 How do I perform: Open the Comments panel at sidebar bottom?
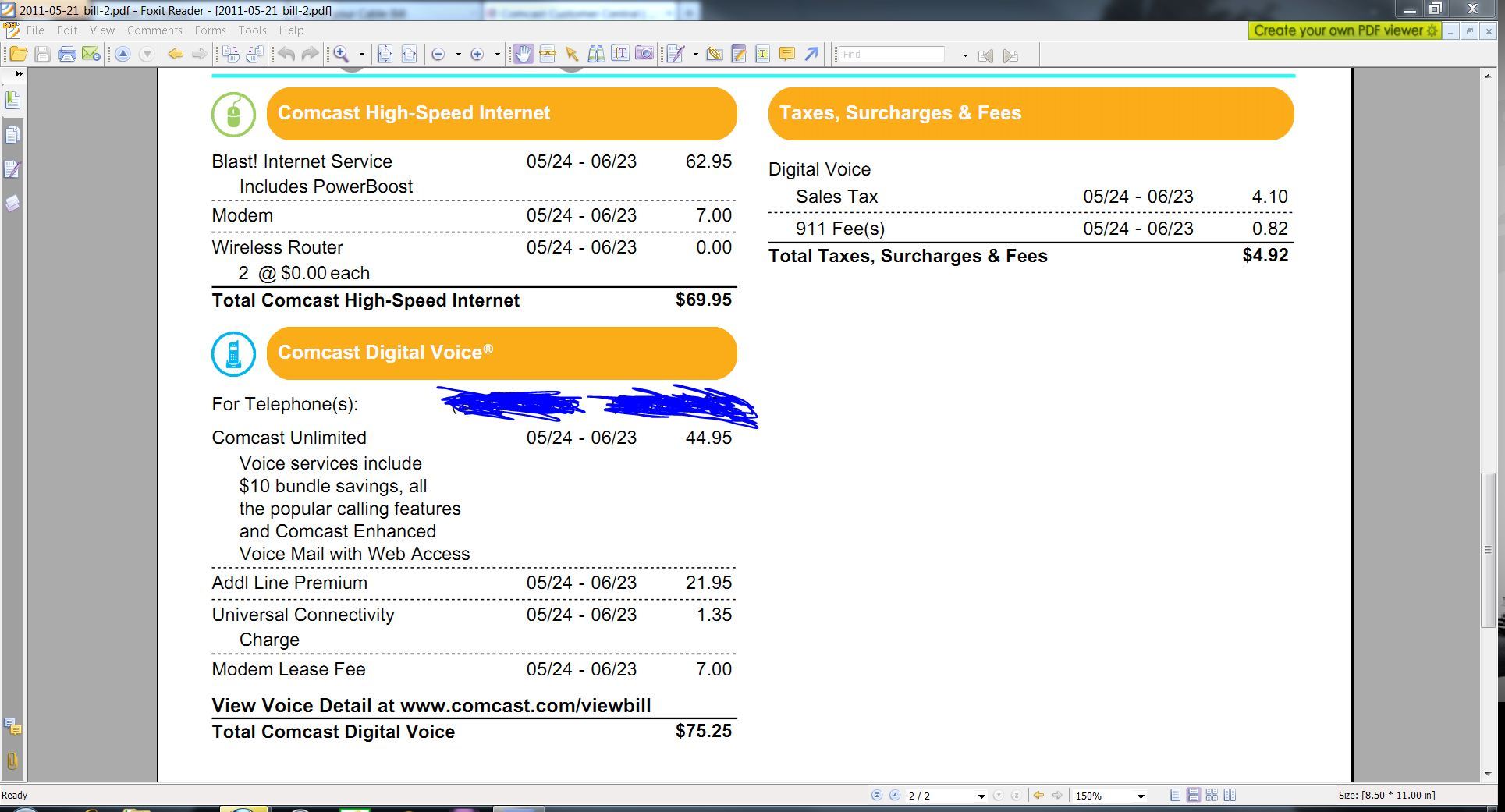point(12,727)
